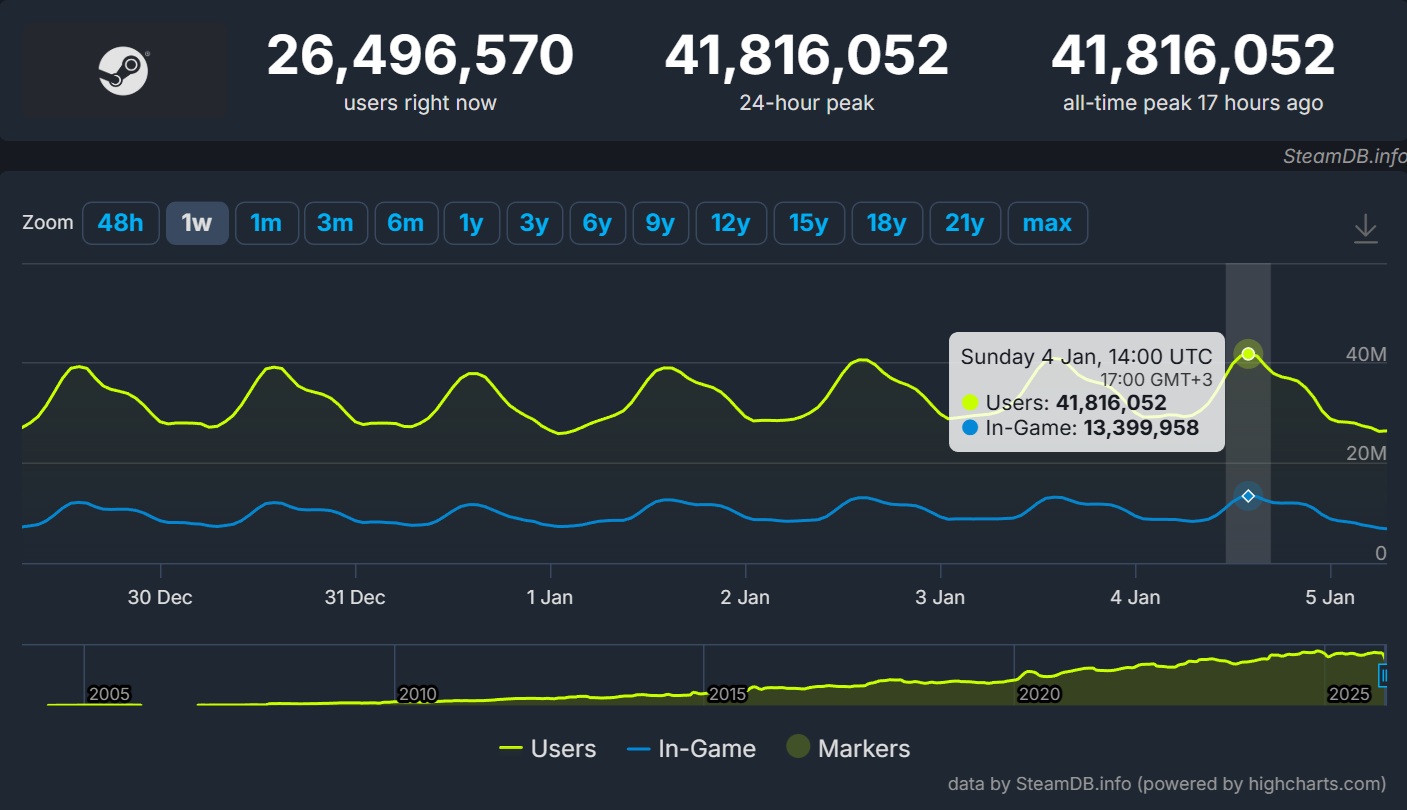This screenshot has height=810, width=1407.
Task: Click the 21y zoom button
Action: (964, 223)
